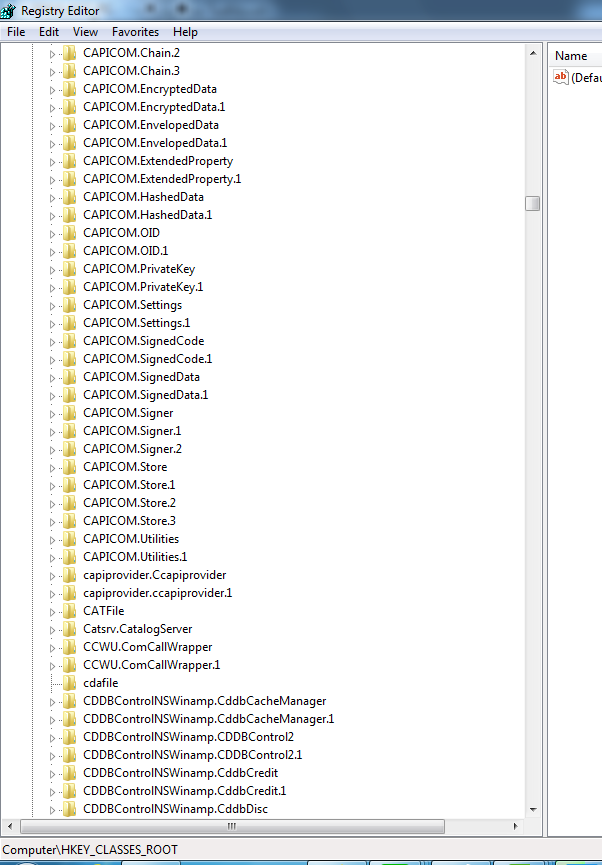Viewport: 602px width, 865px height.
Task: Click the folder icon of CAPICOM.EnvelopedData
Action: 69,125
